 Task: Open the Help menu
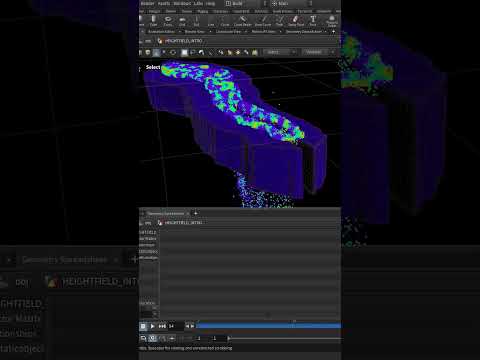click(210, 3)
